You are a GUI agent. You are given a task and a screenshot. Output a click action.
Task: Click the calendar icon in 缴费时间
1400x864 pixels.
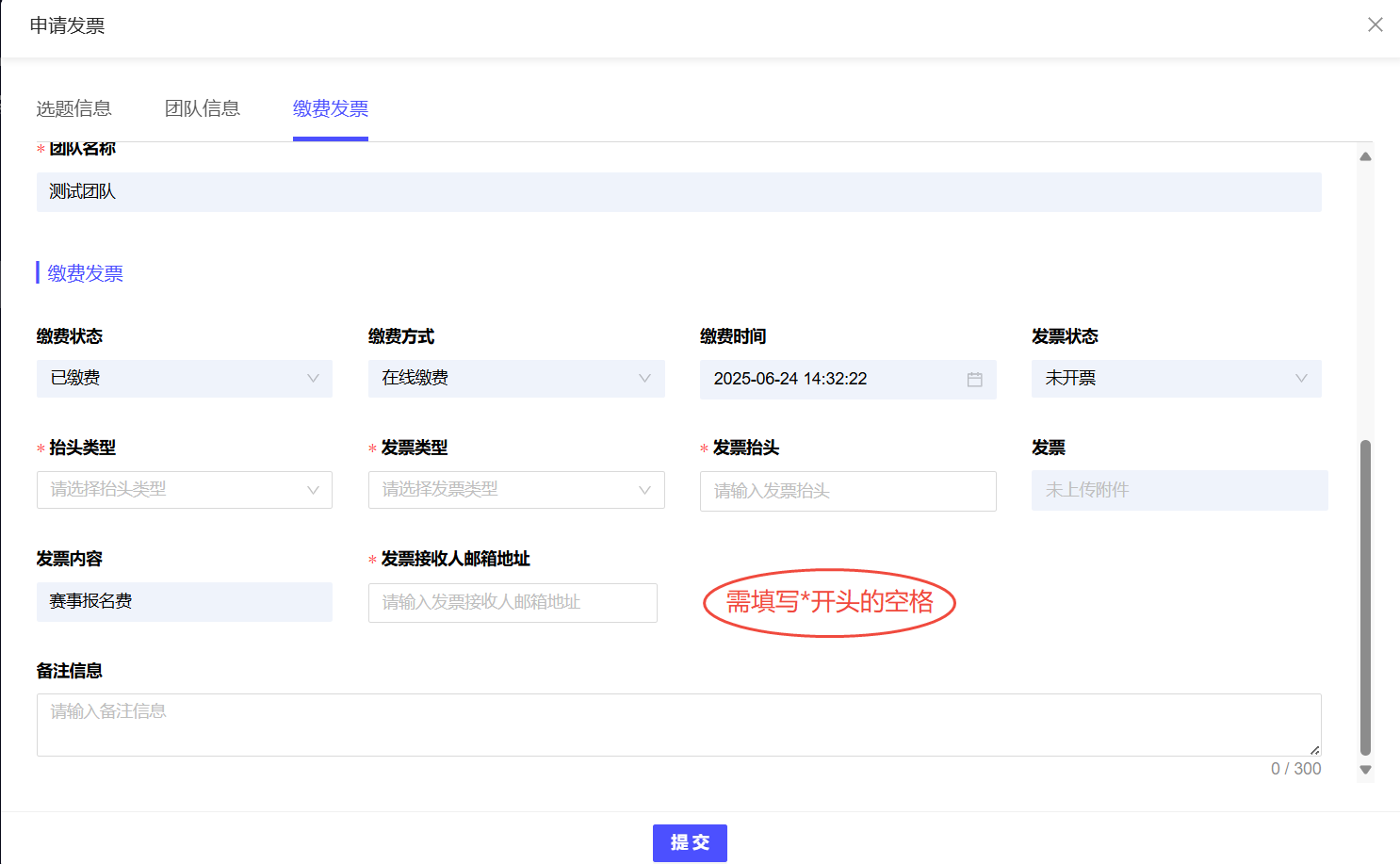click(974, 379)
